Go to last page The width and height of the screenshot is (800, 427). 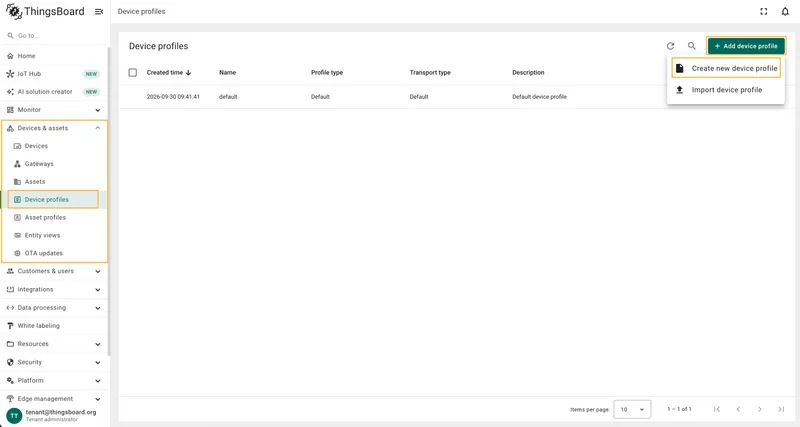(x=781, y=409)
